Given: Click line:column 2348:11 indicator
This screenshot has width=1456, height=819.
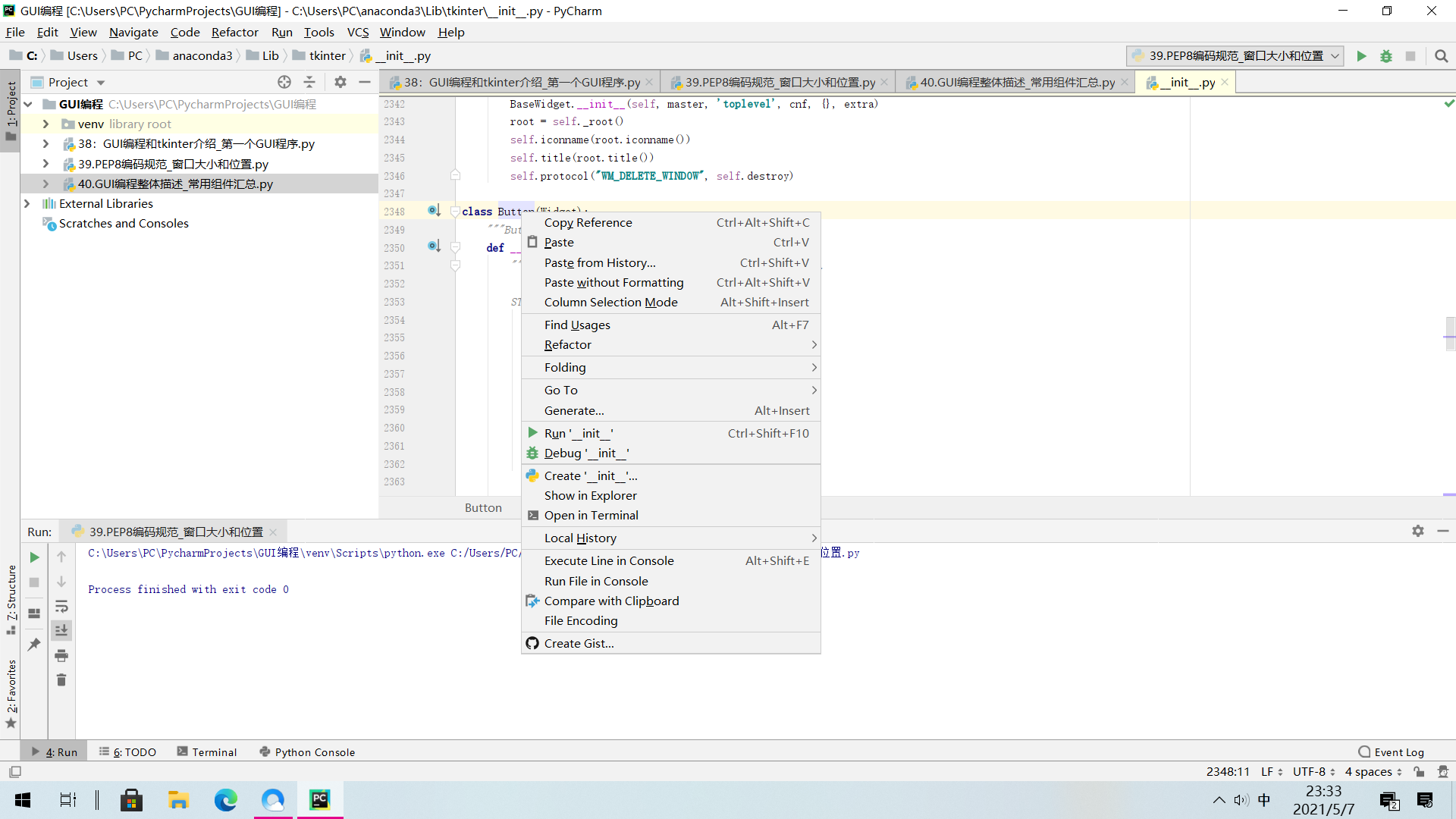Looking at the screenshot, I should click(1228, 772).
